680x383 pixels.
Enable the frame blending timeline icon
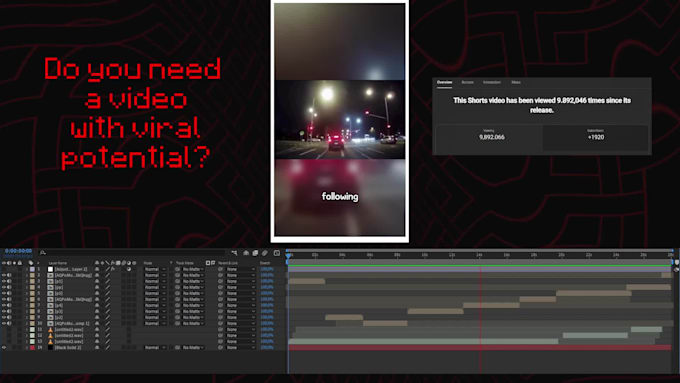[x=255, y=253]
